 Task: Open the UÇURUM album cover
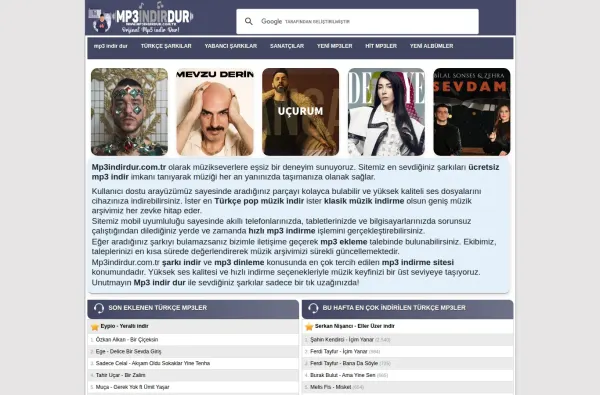point(300,112)
